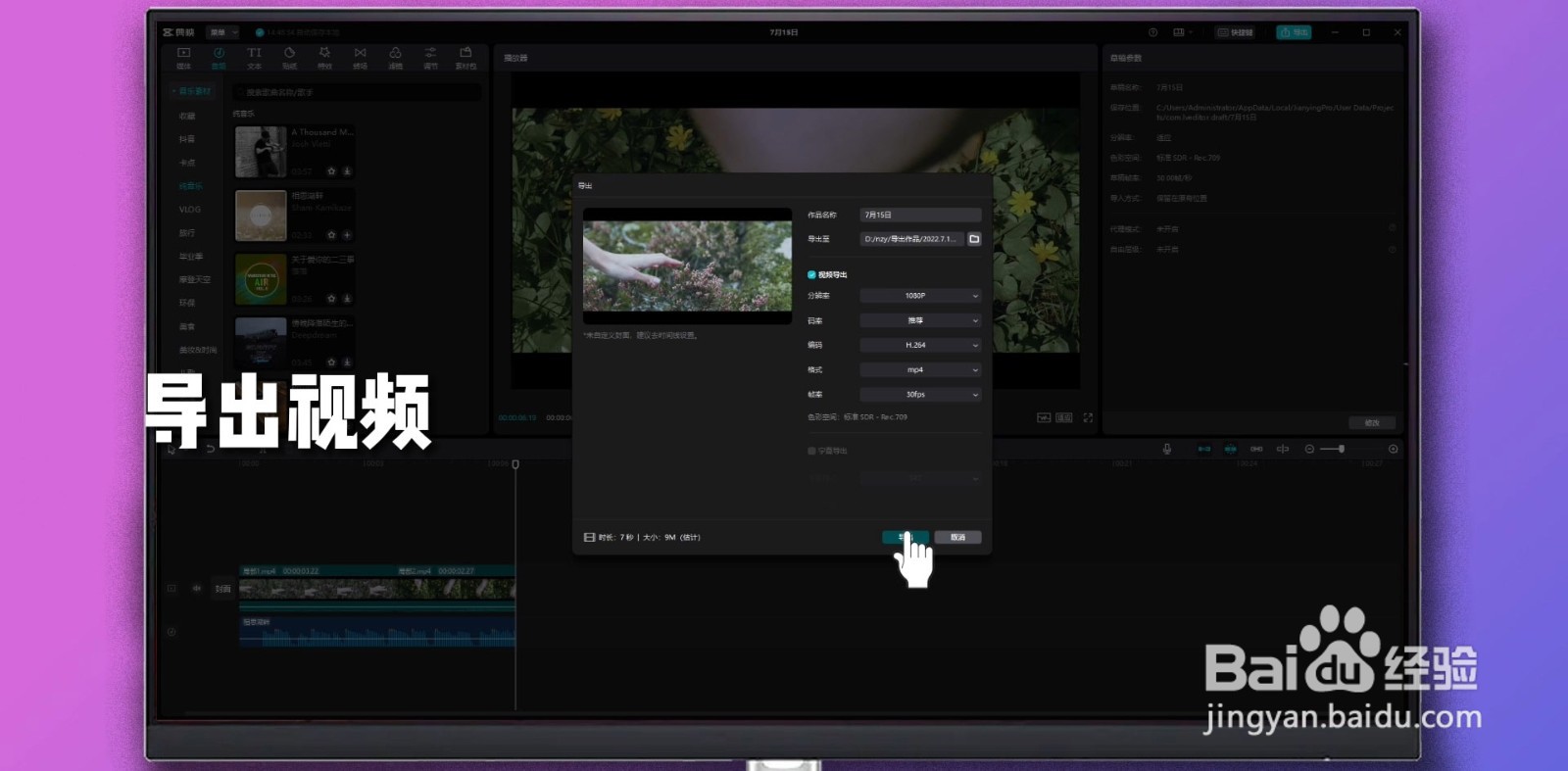Image resolution: width=1568 pixels, height=771 pixels.
Task: Click the 修改 modify button in draft parameters
Action: tap(1372, 423)
